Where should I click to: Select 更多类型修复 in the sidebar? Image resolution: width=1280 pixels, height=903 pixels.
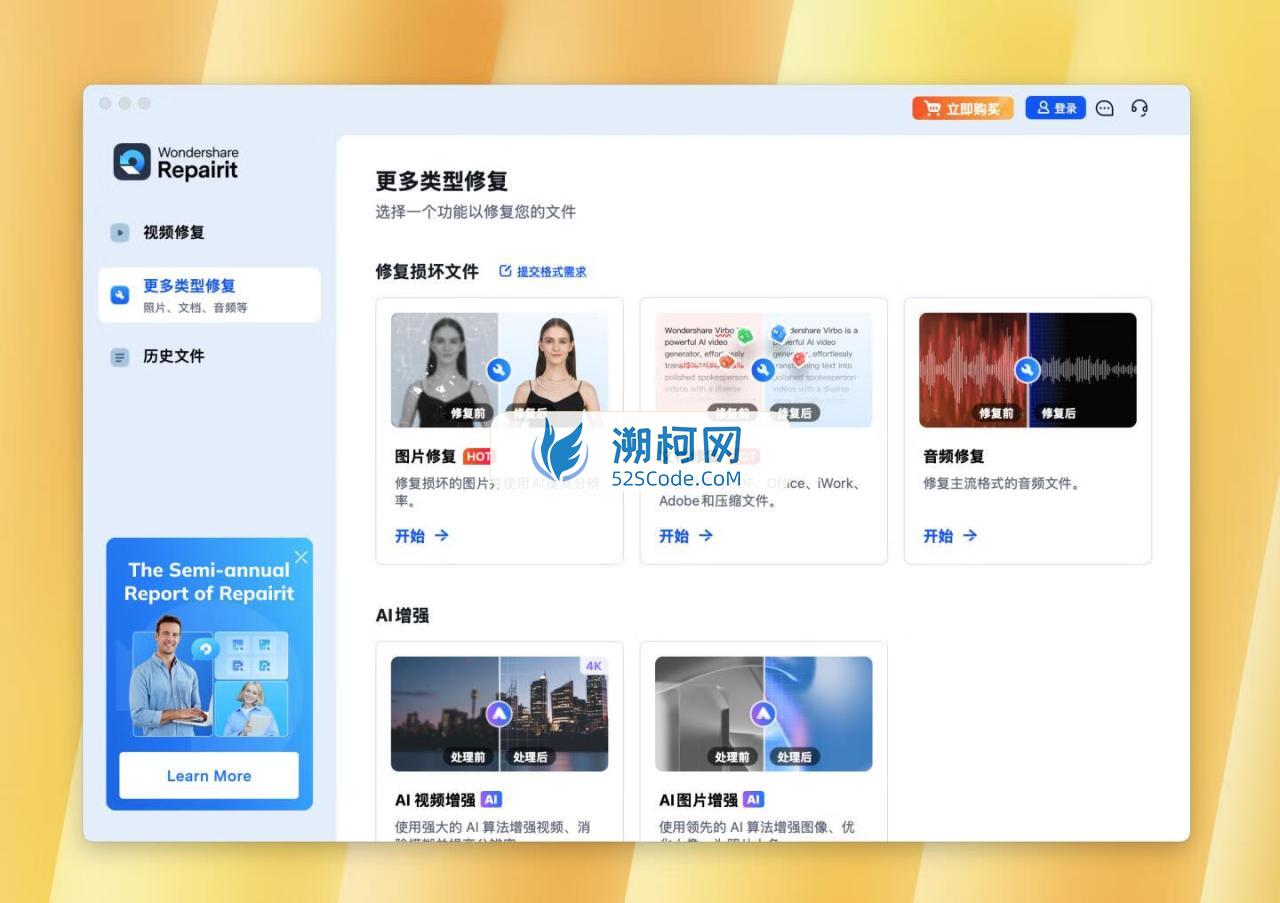209,295
